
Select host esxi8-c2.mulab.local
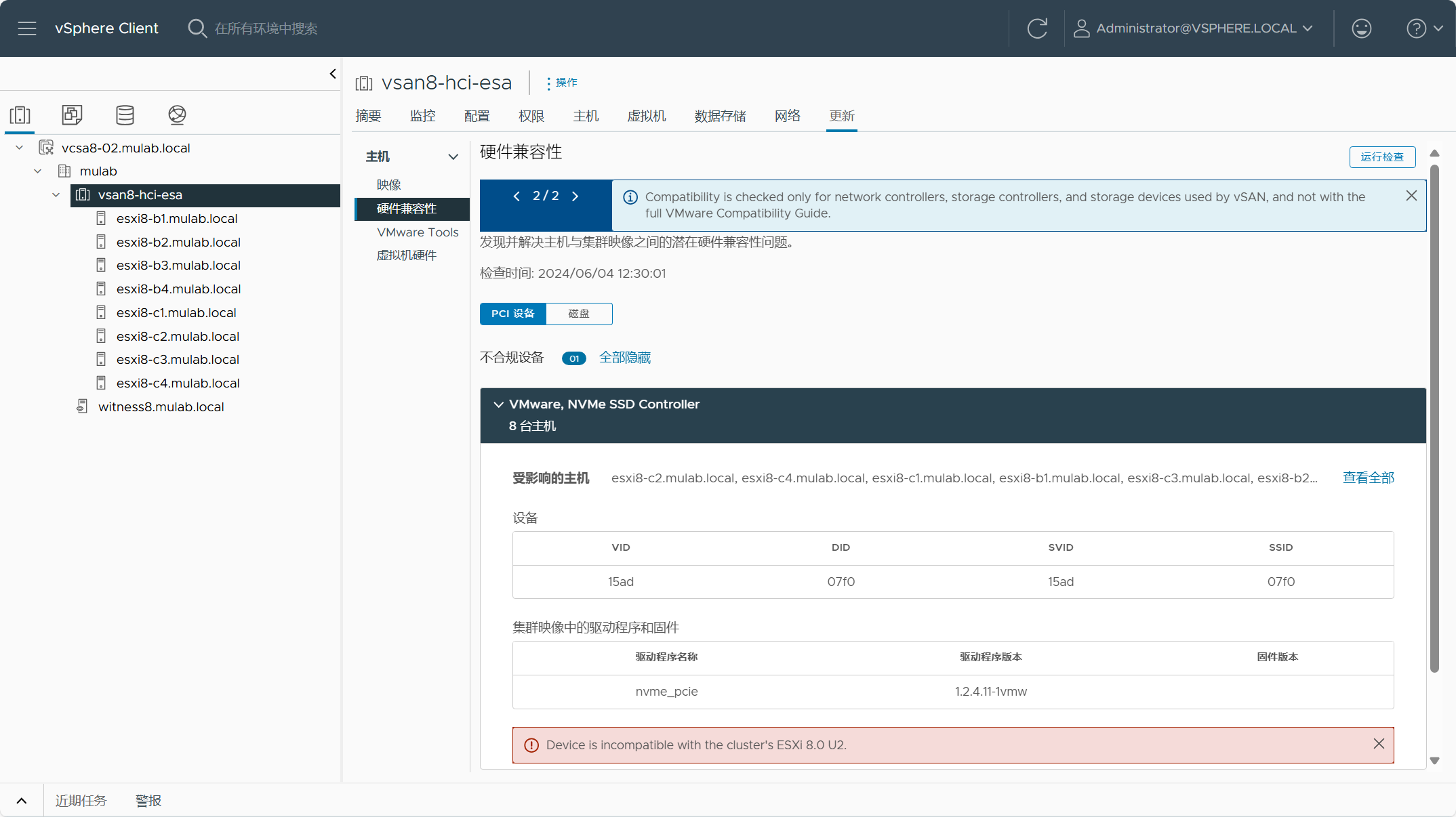click(x=178, y=337)
